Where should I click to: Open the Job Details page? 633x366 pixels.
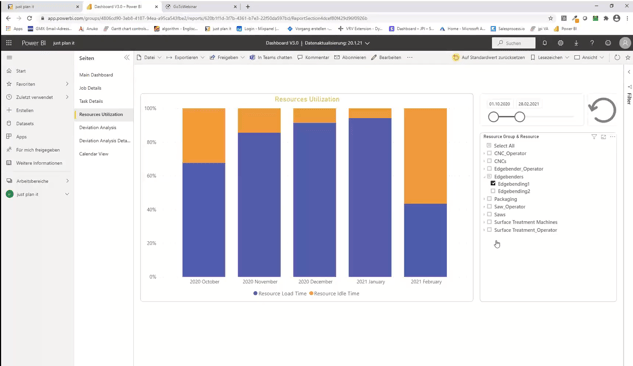pos(90,88)
